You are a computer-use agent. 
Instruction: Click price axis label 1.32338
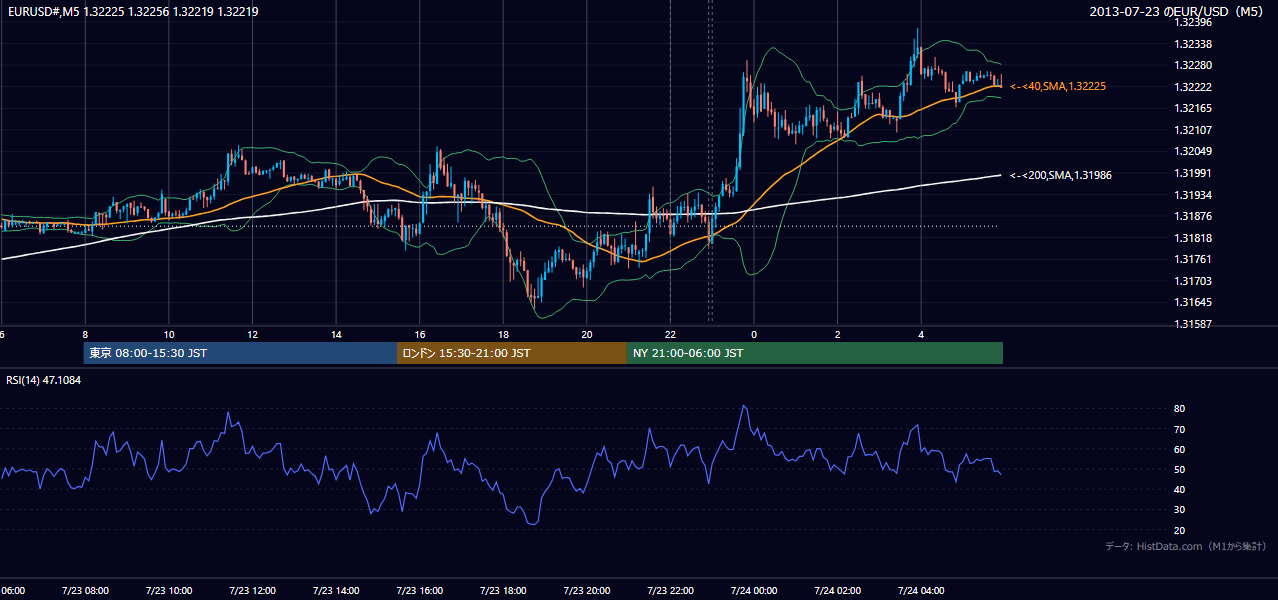(x=1193, y=44)
